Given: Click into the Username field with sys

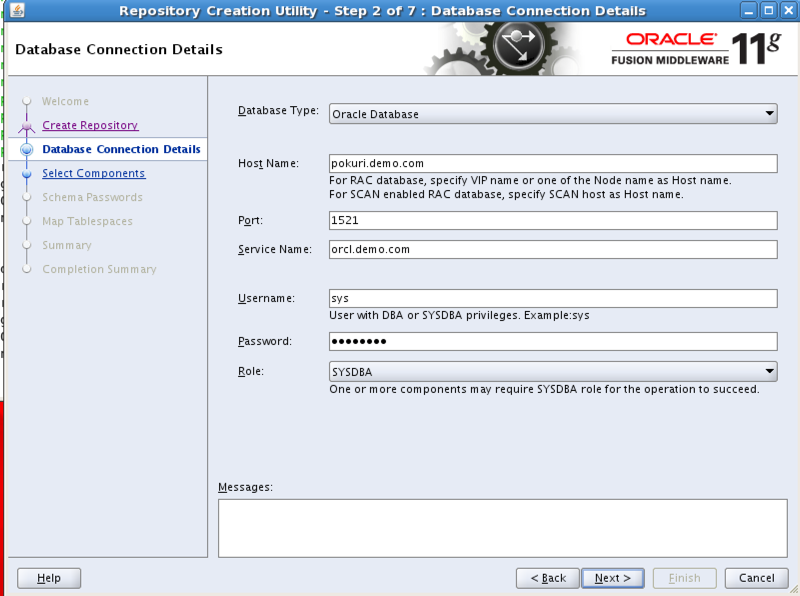Looking at the screenshot, I should (x=553, y=299).
